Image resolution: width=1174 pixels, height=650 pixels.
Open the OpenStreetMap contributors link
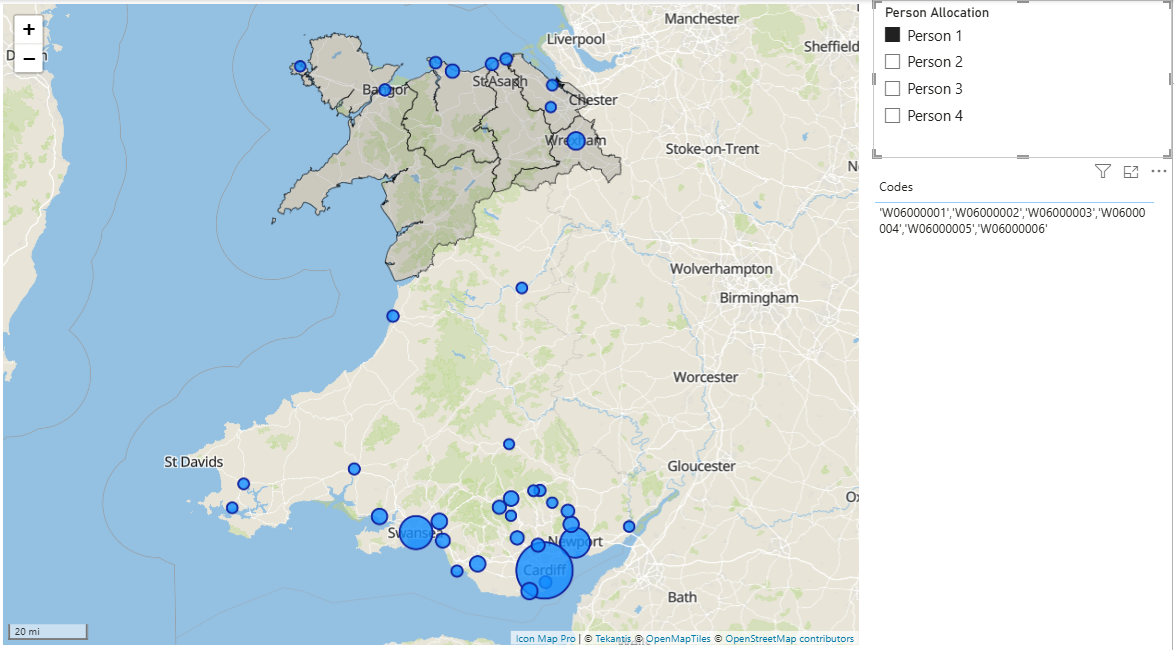789,639
